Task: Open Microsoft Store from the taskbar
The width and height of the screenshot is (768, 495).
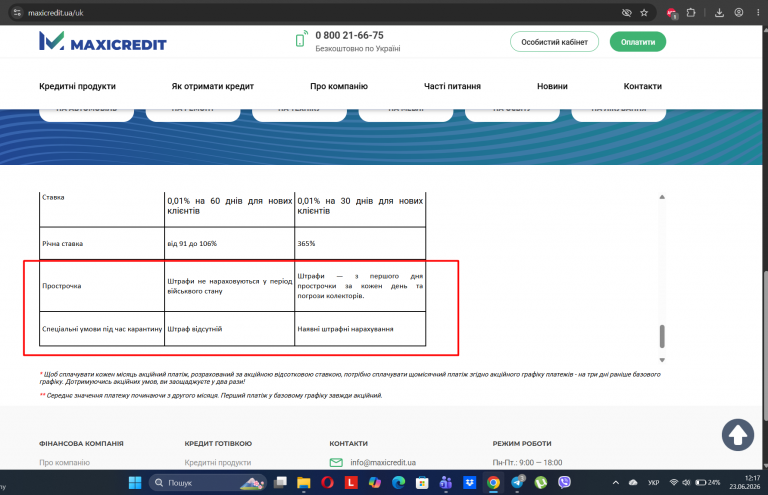Action: point(422,483)
